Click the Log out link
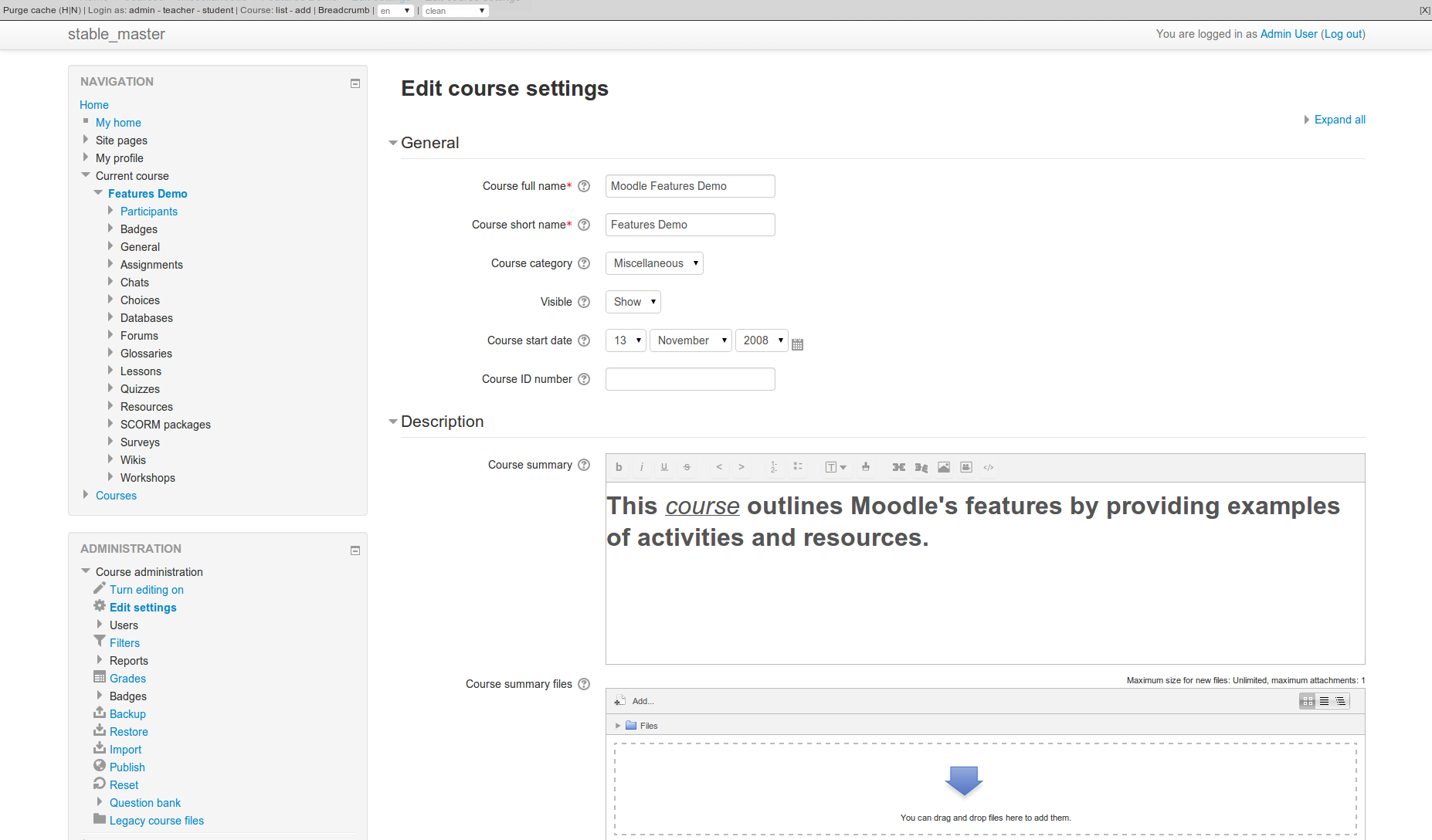This screenshot has height=840, width=1432. 1344,34
